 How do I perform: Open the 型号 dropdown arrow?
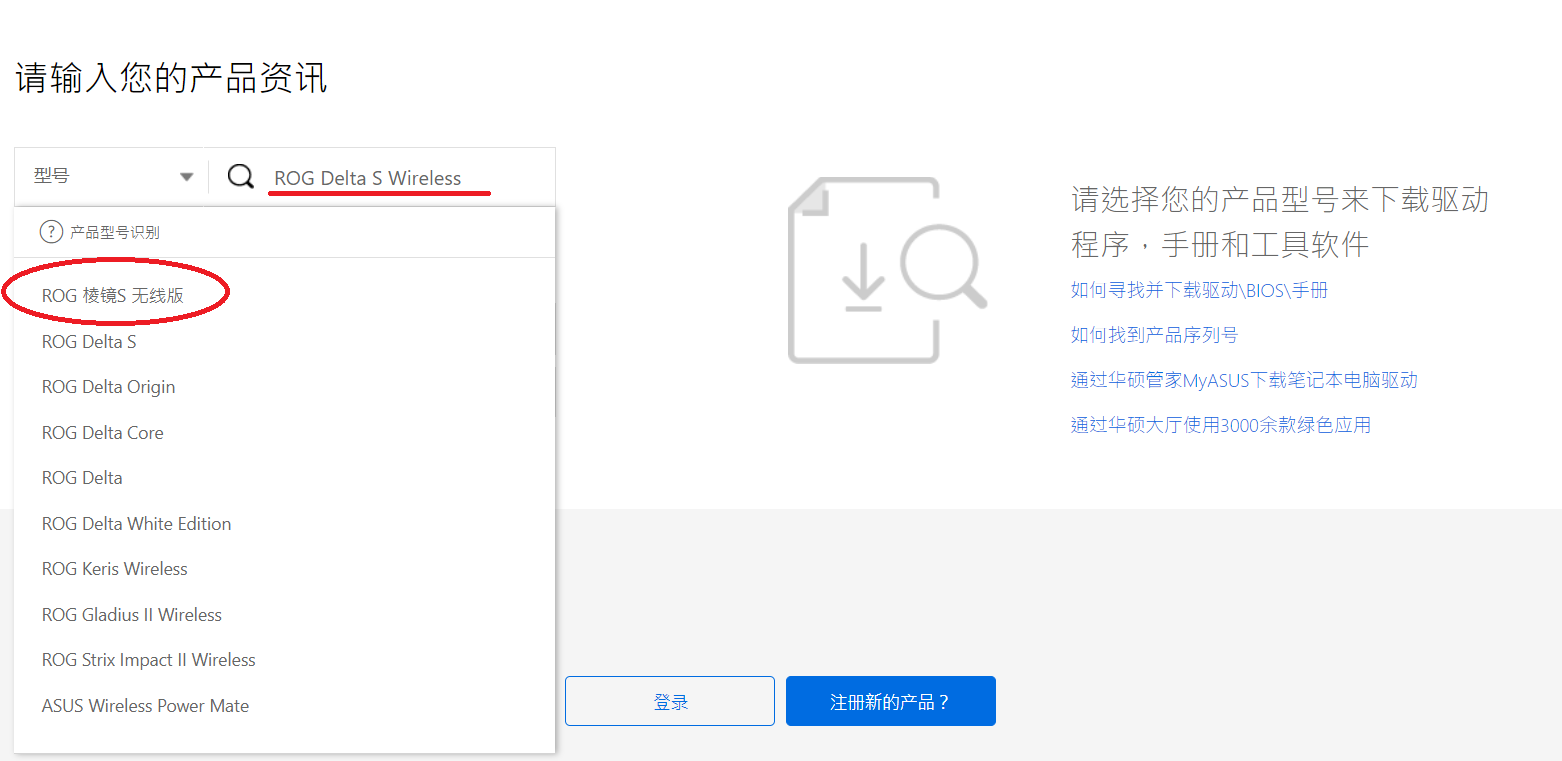186,177
